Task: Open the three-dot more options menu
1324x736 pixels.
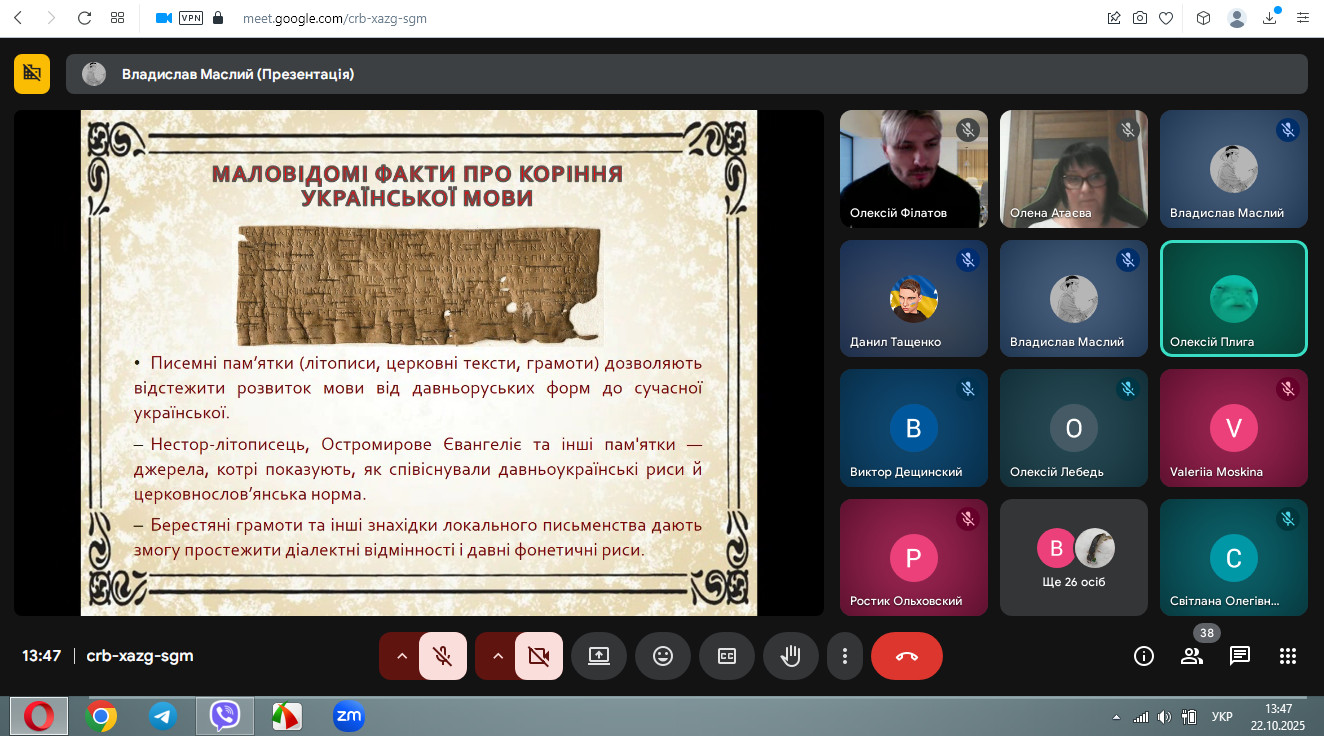Action: click(845, 656)
